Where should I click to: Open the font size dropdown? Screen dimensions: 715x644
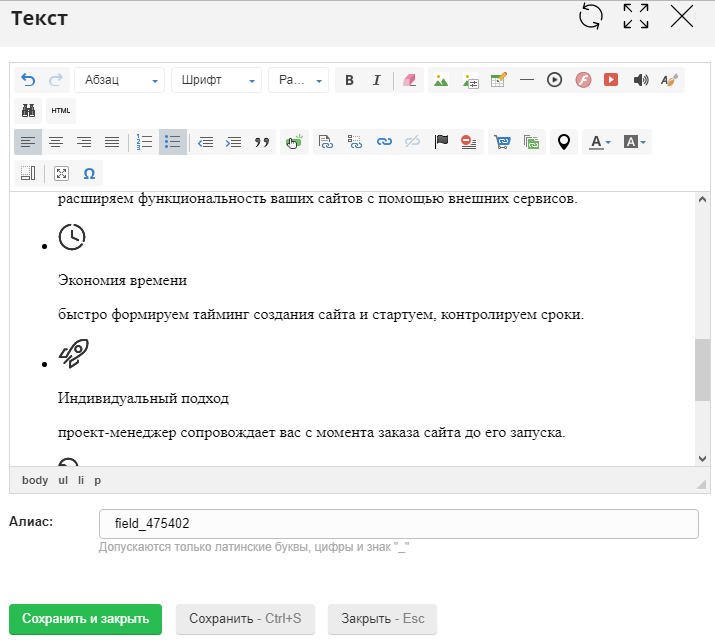[x=298, y=80]
